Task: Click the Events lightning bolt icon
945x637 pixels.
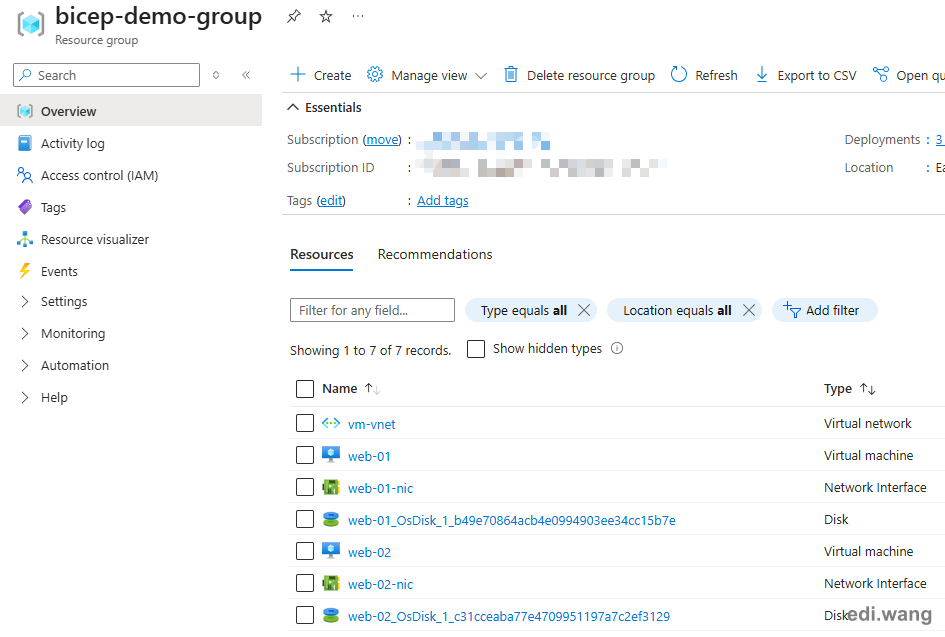Action: coord(25,271)
